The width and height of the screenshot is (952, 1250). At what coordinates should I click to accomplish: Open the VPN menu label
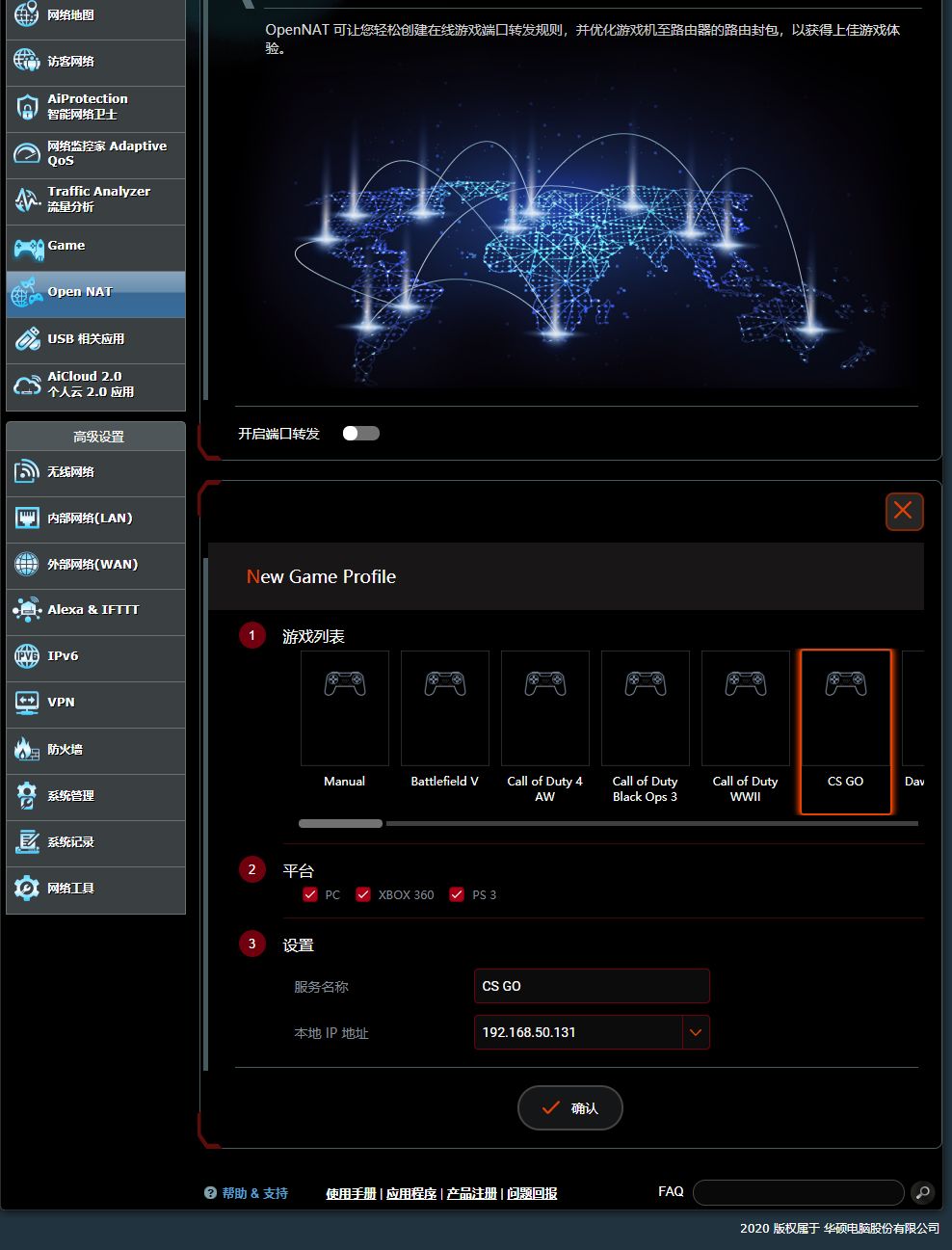(61, 703)
